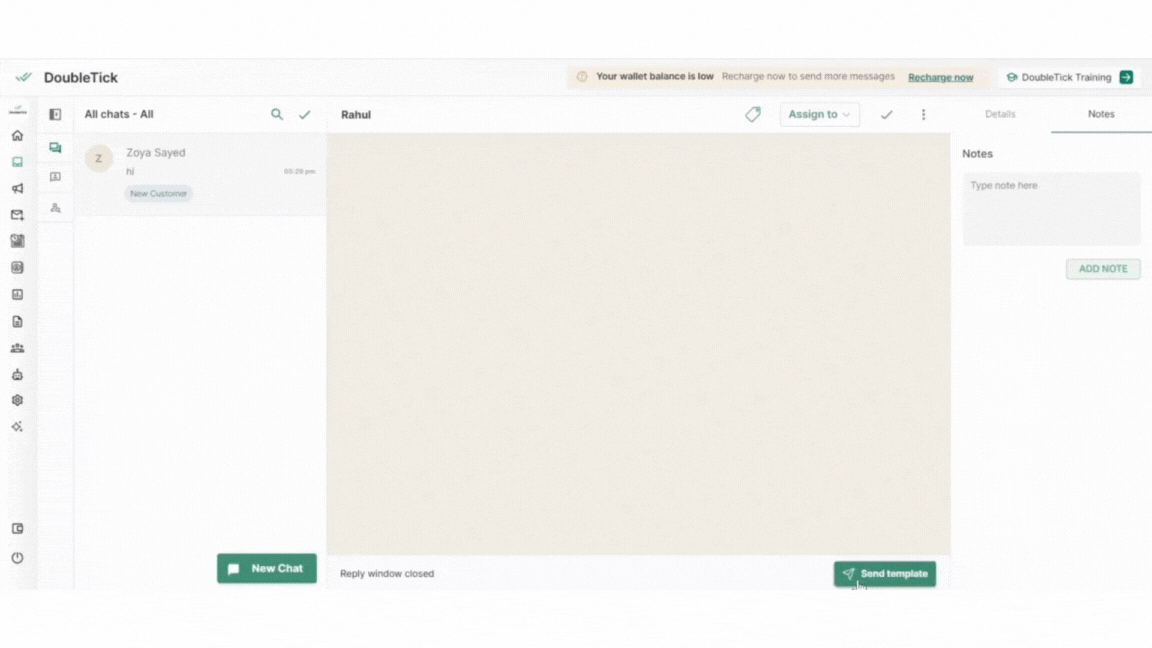Click the tag icon in Rahul chat header
Image resolution: width=1152 pixels, height=648 pixels.
point(753,115)
